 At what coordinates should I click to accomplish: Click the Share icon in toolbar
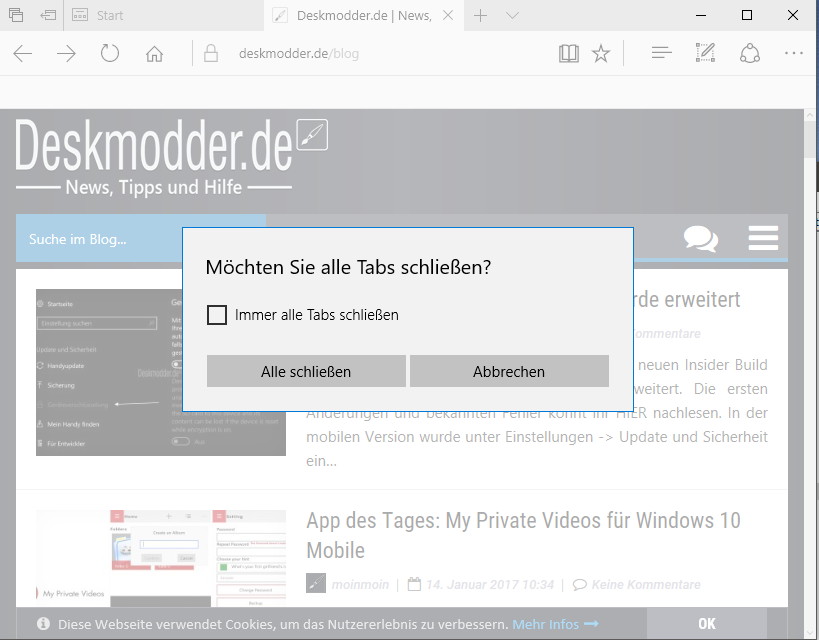point(750,53)
